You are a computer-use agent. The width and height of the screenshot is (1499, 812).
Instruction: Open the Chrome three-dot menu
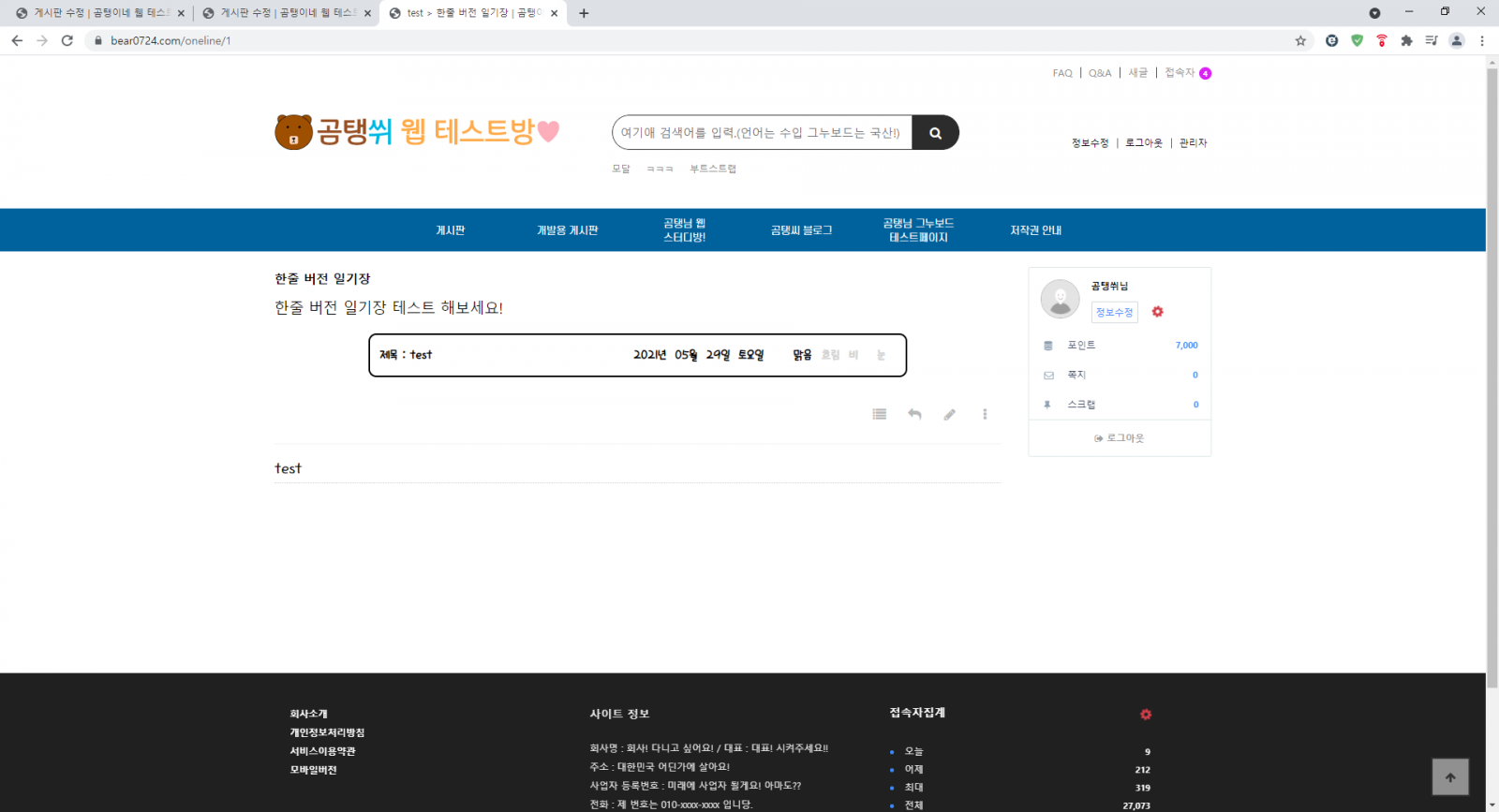(1481, 40)
